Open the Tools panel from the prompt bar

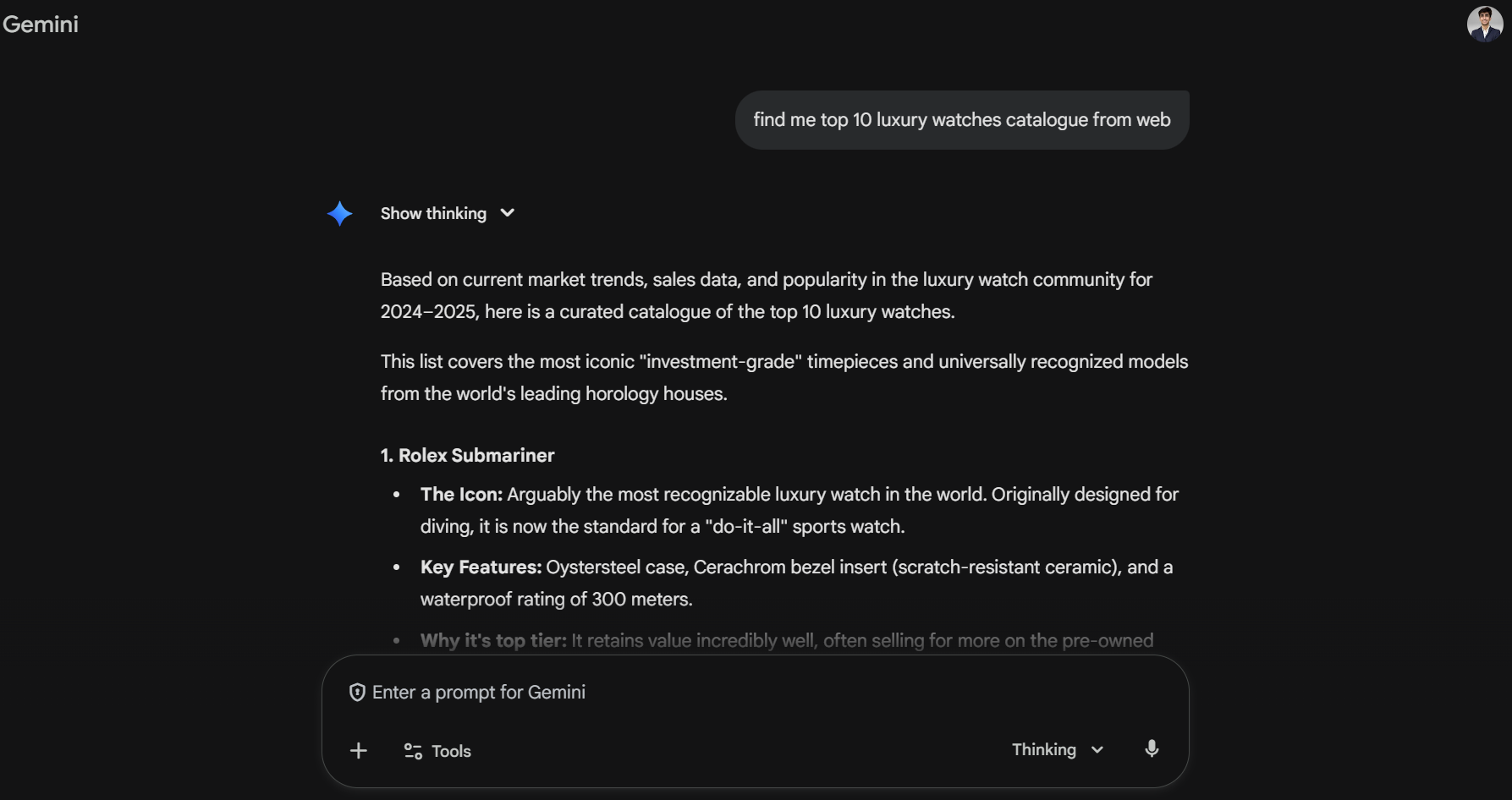pyautogui.click(x=437, y=750)
